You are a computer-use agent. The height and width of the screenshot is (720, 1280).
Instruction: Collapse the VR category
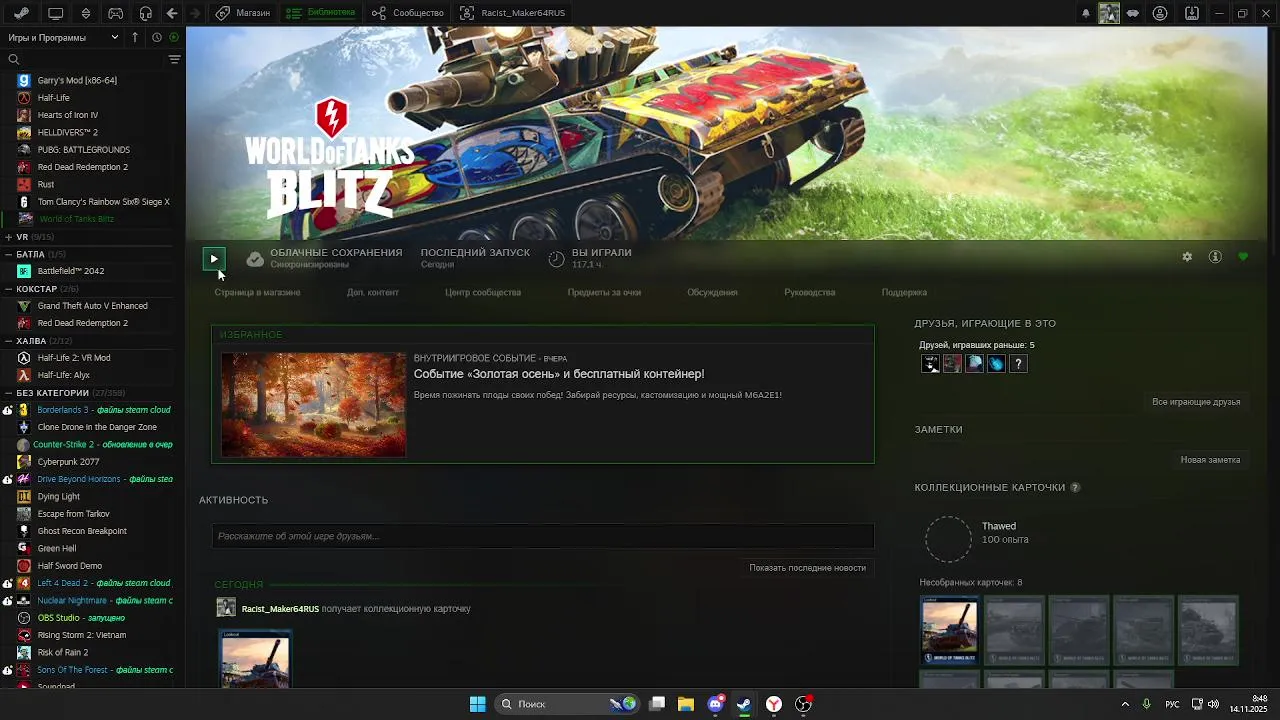point(8,237)
